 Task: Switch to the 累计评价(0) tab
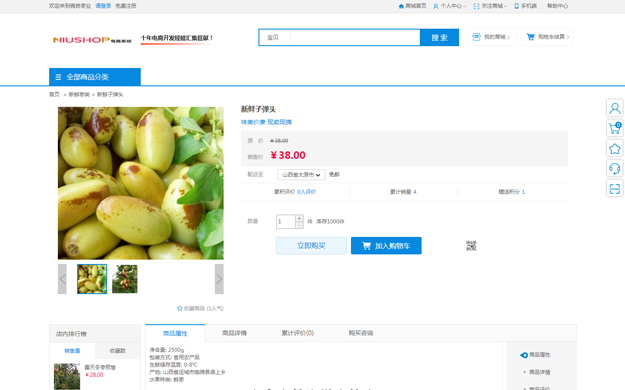click(298, 333)
